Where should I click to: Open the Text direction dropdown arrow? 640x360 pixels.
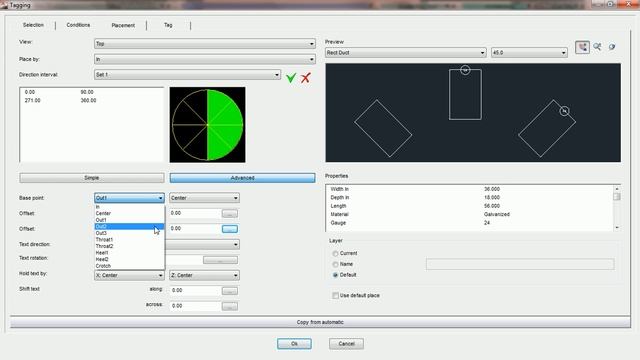(x=236, y=244)
